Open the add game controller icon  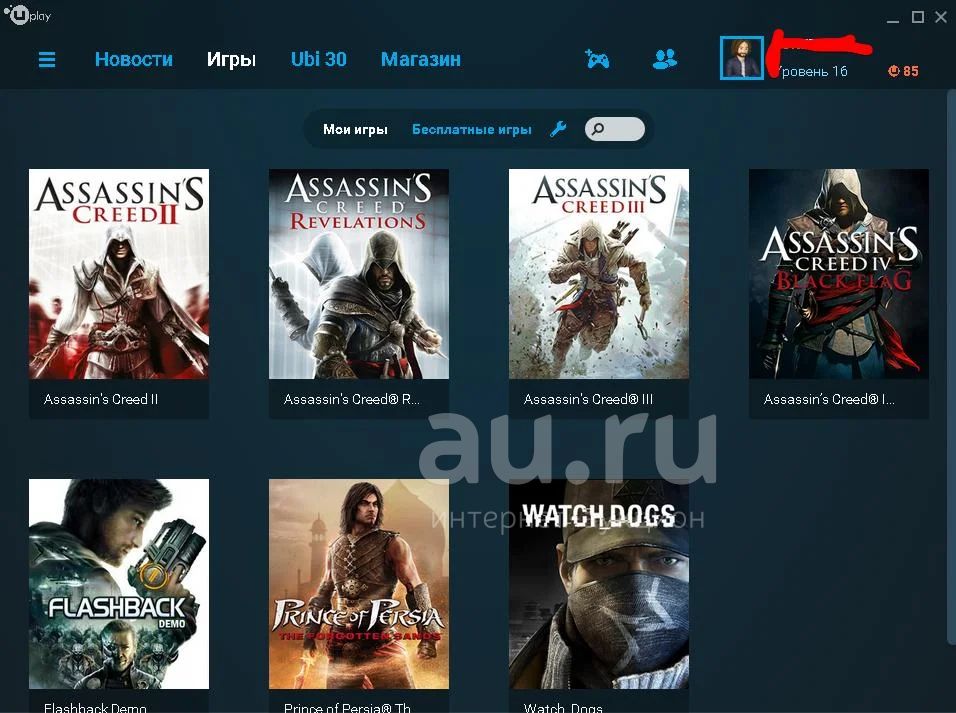597,59
